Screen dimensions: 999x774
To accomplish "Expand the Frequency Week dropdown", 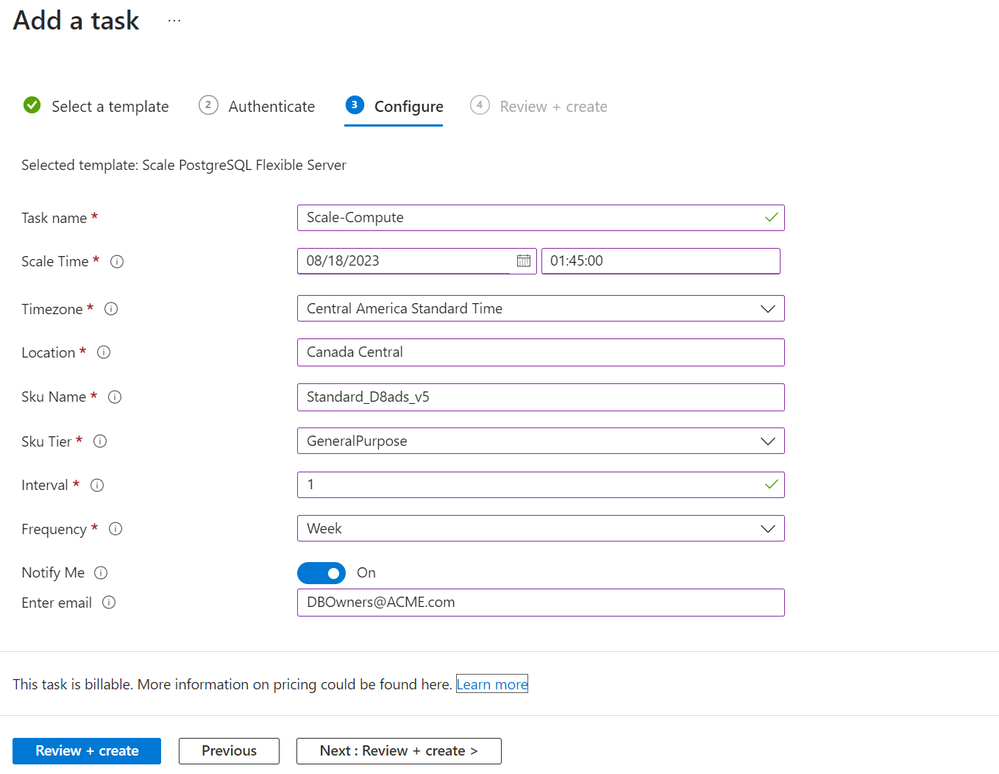I will (540, 529).
